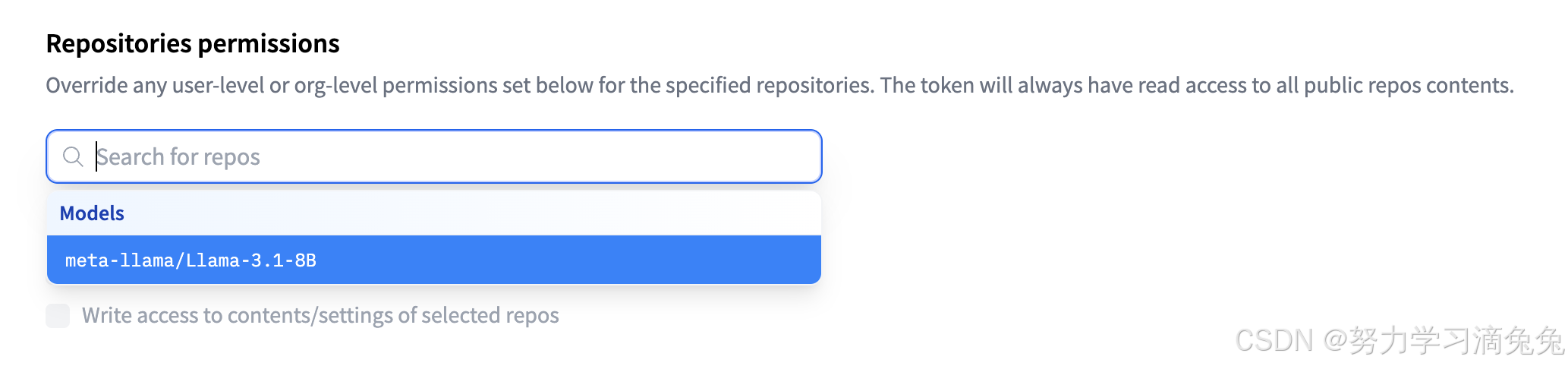Click the magnifying glass search icon
Screen dimensions: 1568x366
pyautogui.click(x=73, y=157)
